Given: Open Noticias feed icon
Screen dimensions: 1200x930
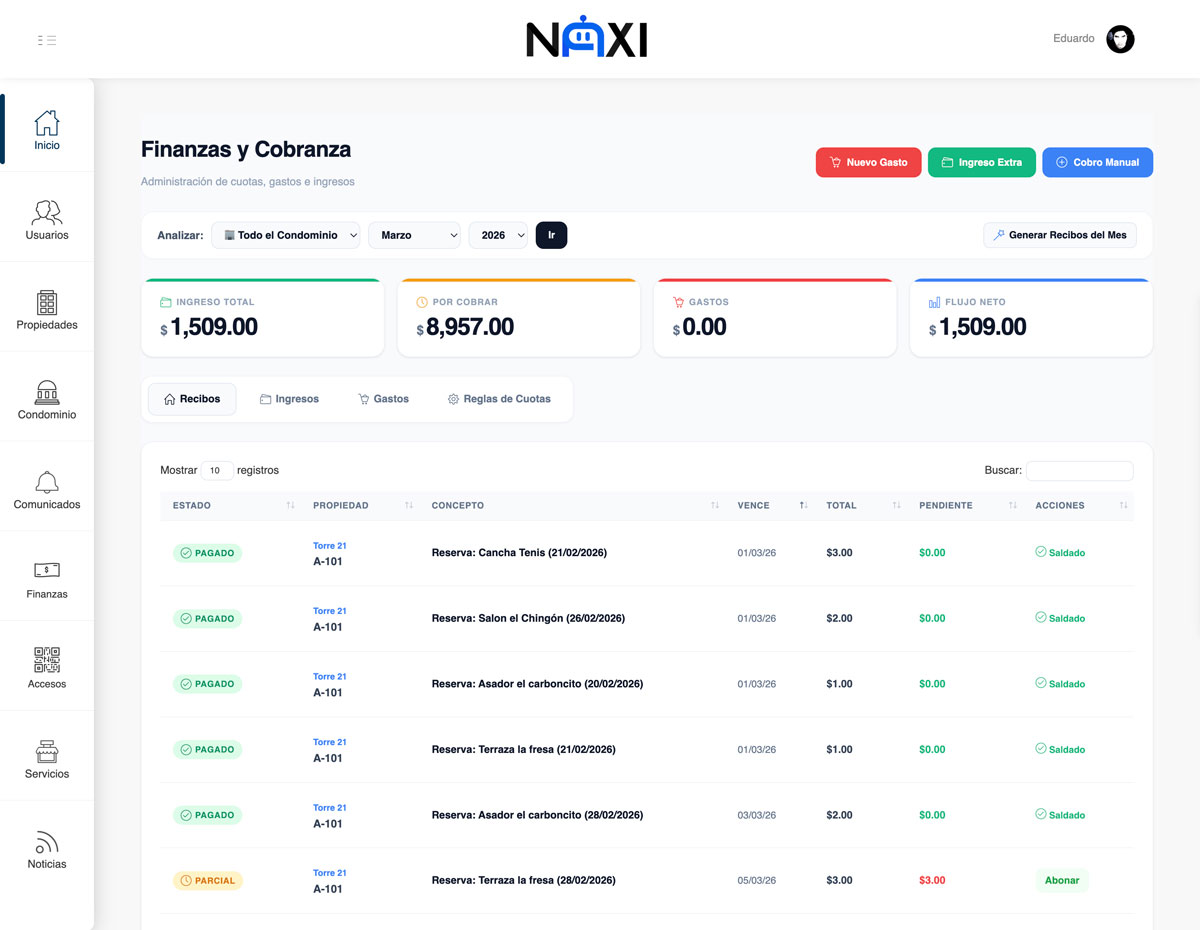Looking at the screenshot, I should pos(47,841).
